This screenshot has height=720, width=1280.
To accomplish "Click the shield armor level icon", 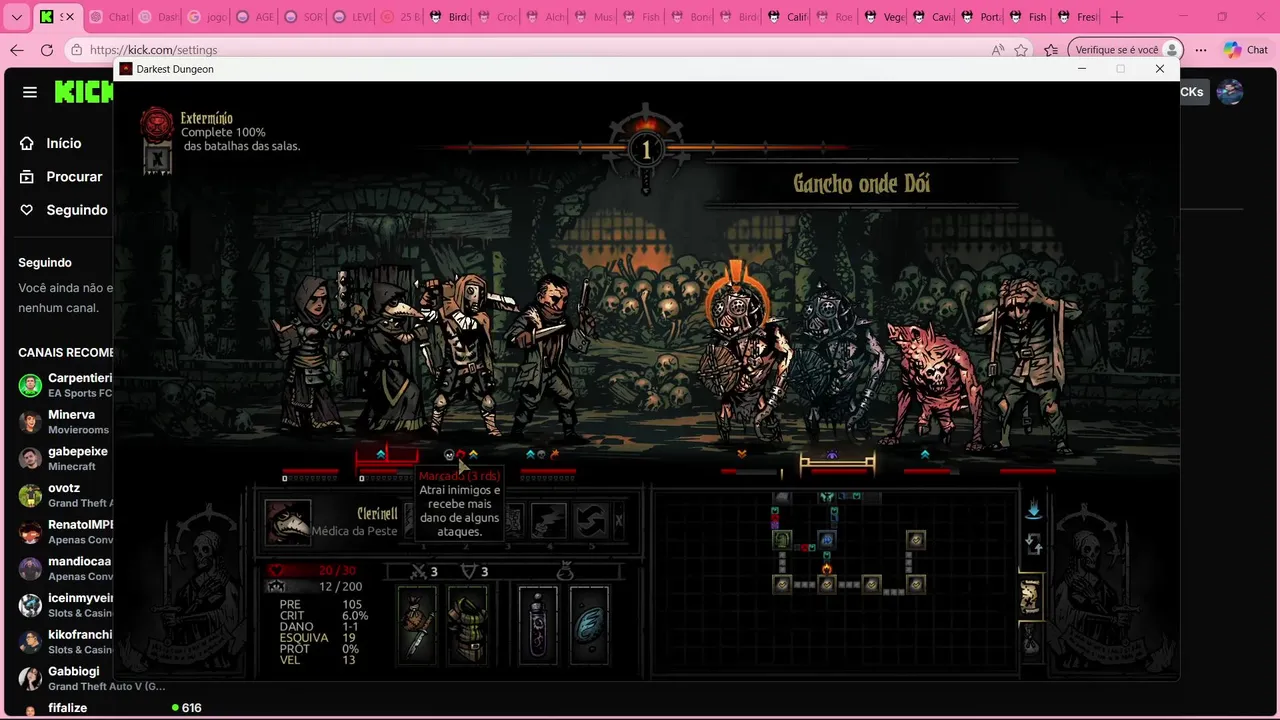I will (x=469, y=571).
